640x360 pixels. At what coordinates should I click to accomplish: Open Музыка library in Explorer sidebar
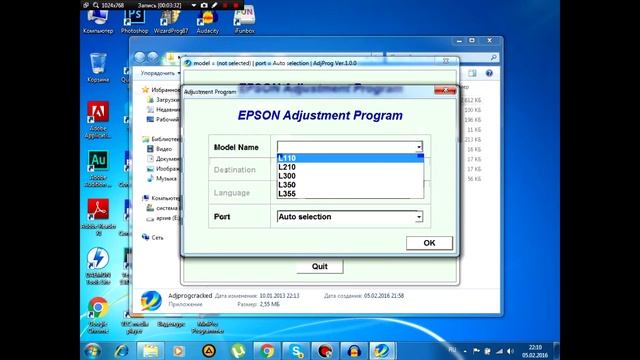[x=162, y=178]
